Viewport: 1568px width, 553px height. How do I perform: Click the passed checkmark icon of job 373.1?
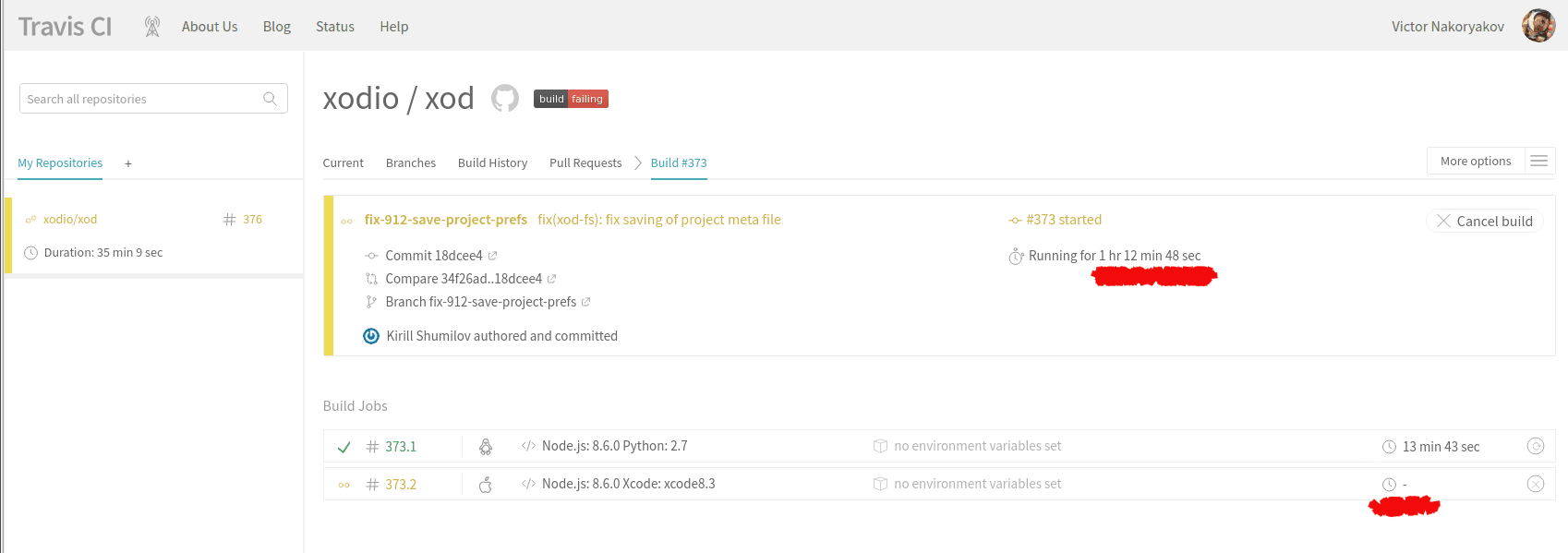[x=344, y=447]
